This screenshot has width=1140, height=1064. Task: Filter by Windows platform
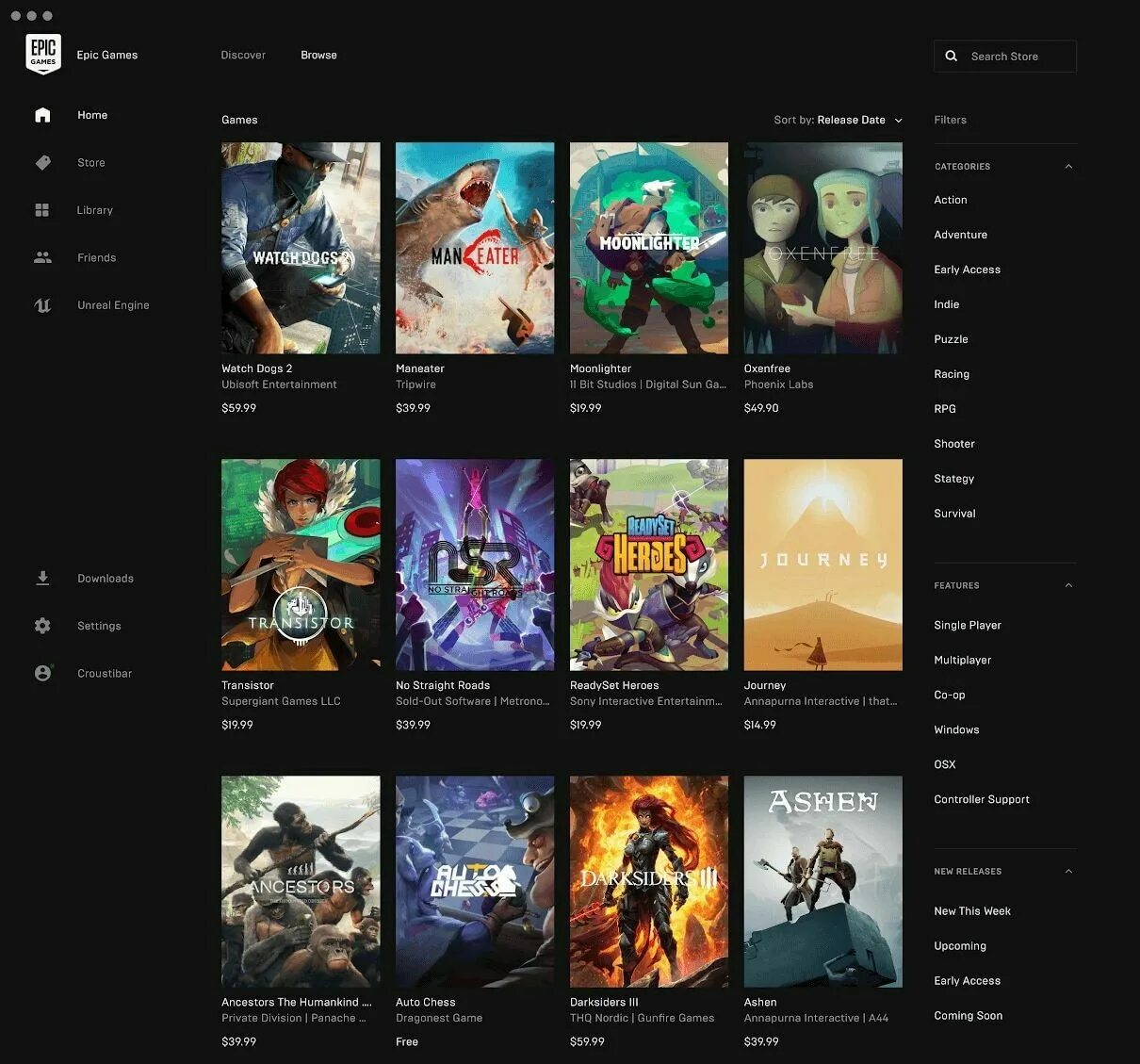[957, 730]
